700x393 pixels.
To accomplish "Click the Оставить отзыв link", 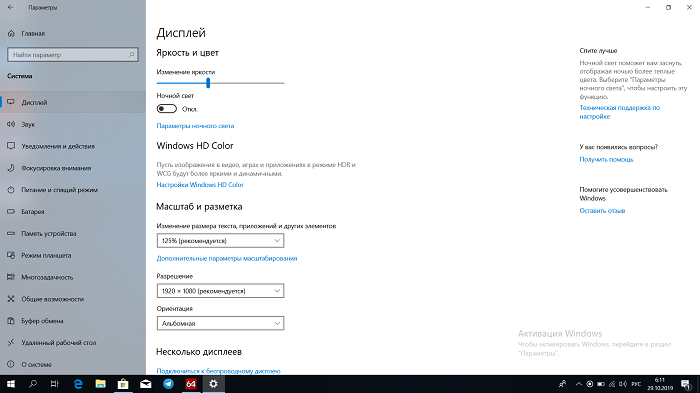I will 602,211.
